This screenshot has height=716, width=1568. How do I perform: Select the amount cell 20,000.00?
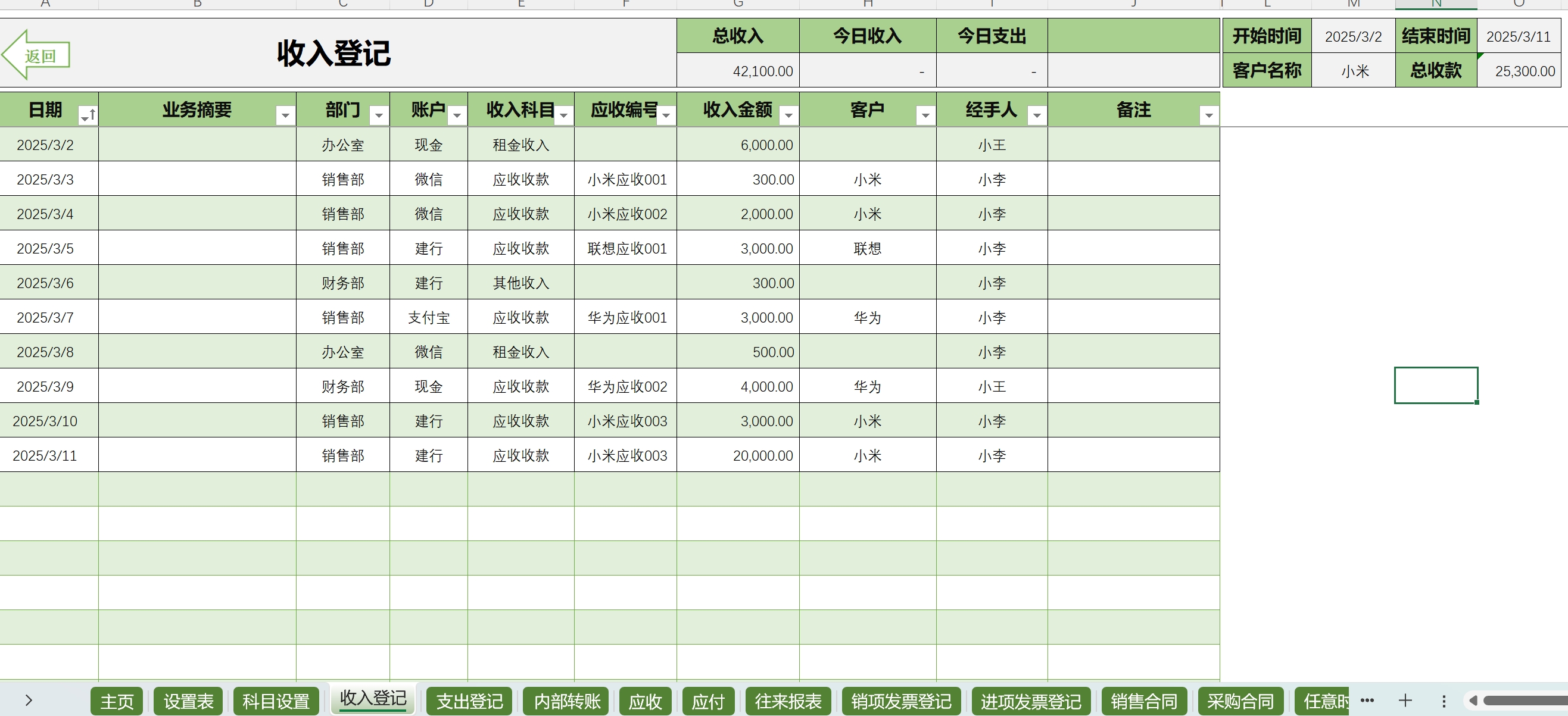[738, 455]
